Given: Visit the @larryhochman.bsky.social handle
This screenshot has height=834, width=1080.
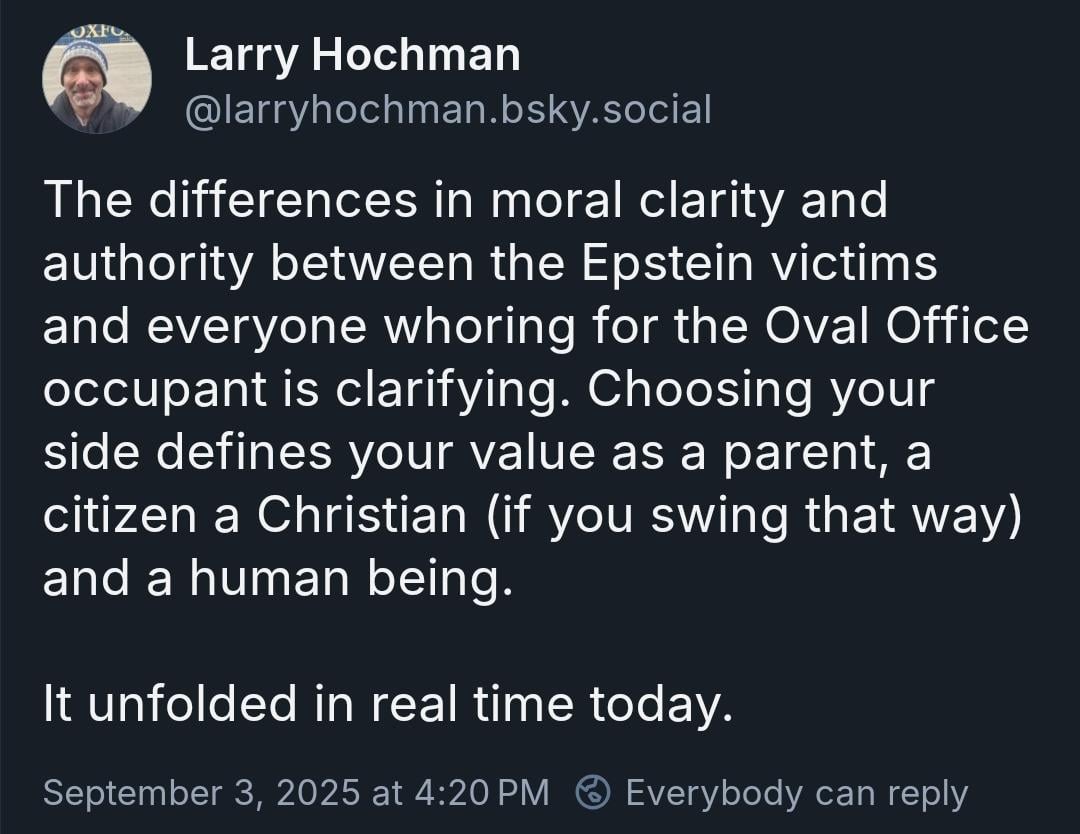Looking at the screenshot, I should (448, 110).
